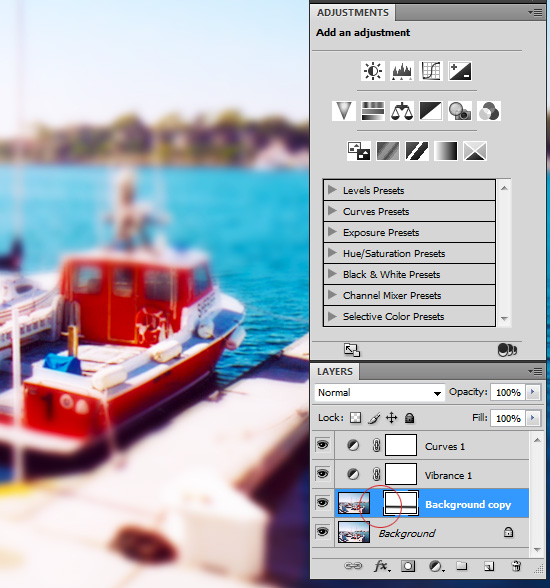The width and height of the screenshot is (550, 588).
Task: Add a Black & White adjustment
Action: click(431, 111)
